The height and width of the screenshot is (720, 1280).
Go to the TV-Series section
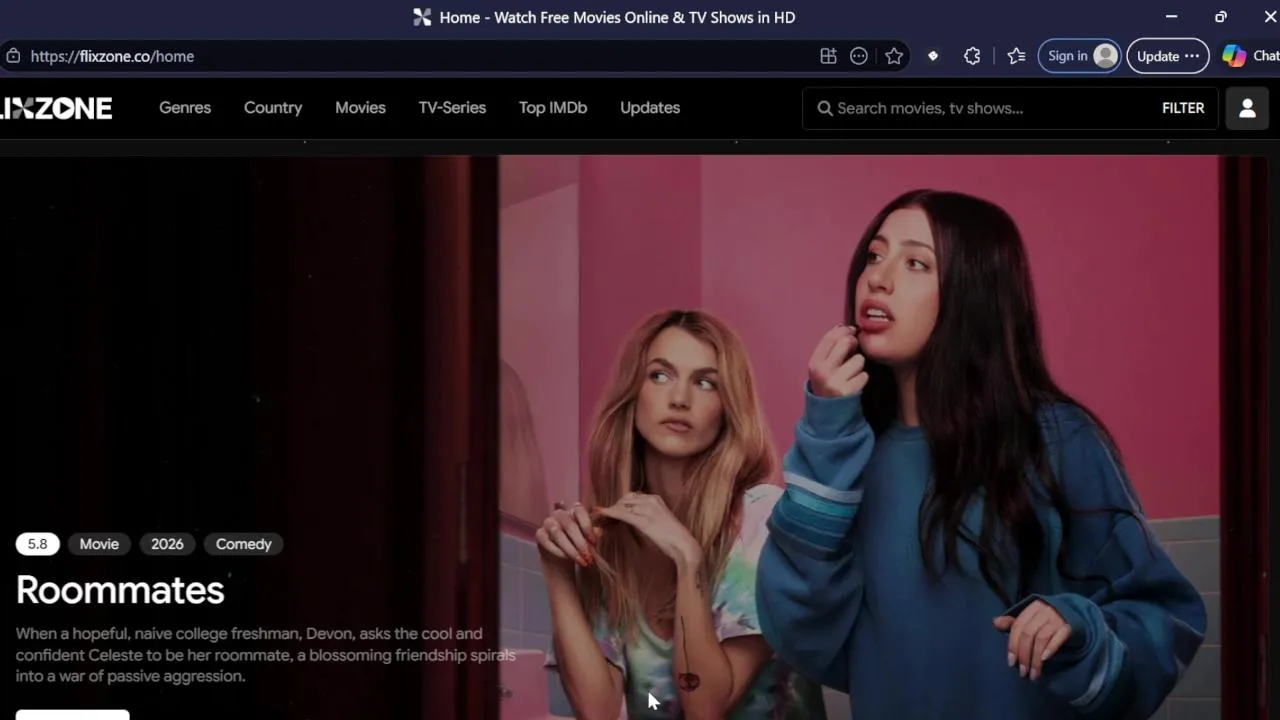452,108
